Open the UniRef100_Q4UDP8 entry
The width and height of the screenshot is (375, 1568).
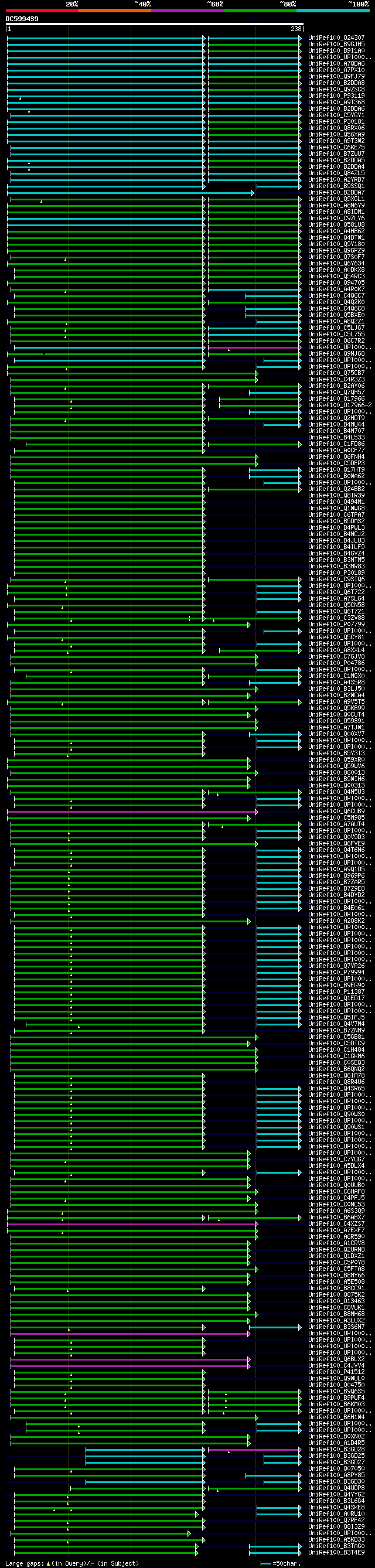(x=337, y=1489)
